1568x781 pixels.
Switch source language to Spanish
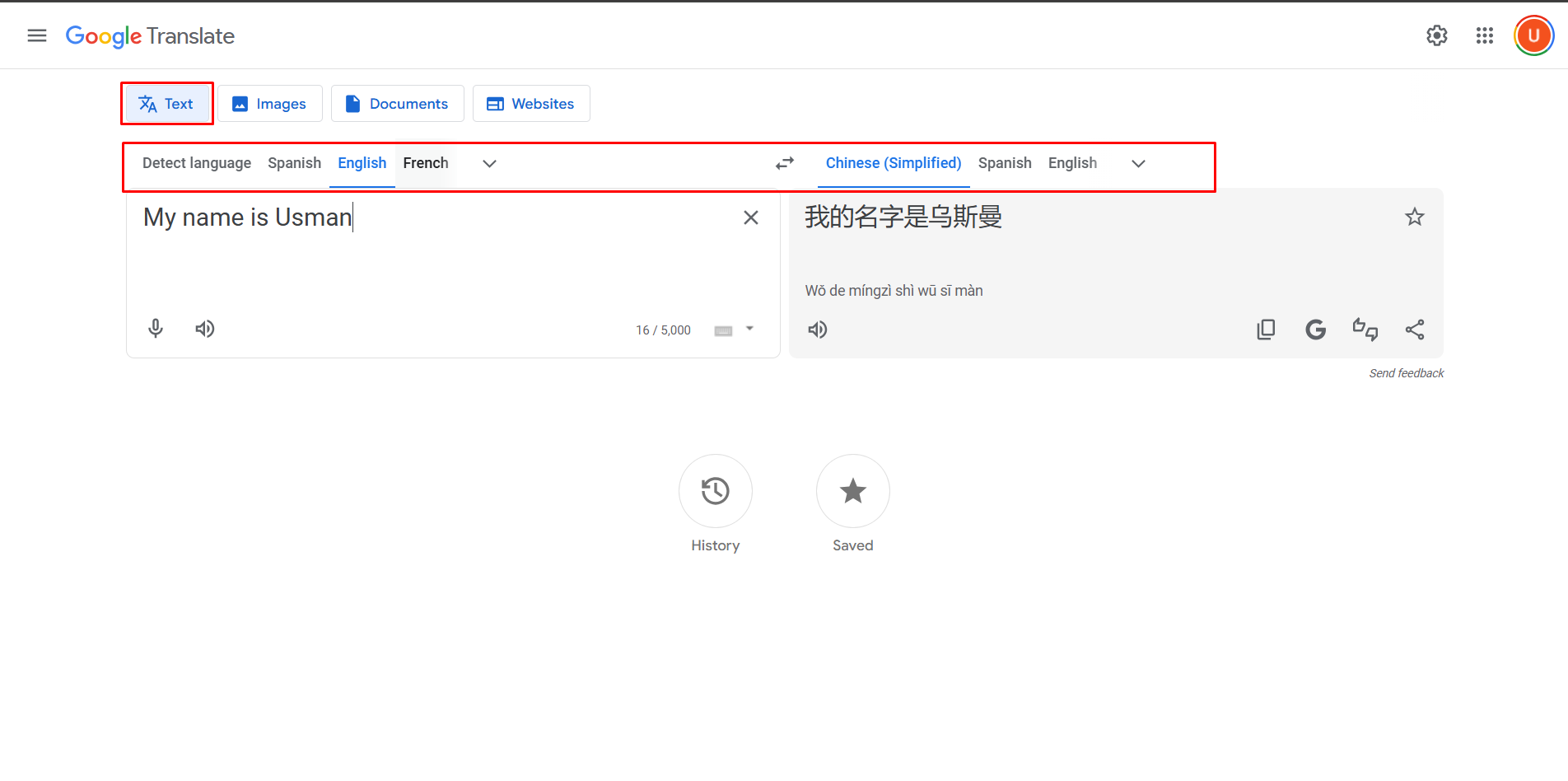[x=294, y=163]
